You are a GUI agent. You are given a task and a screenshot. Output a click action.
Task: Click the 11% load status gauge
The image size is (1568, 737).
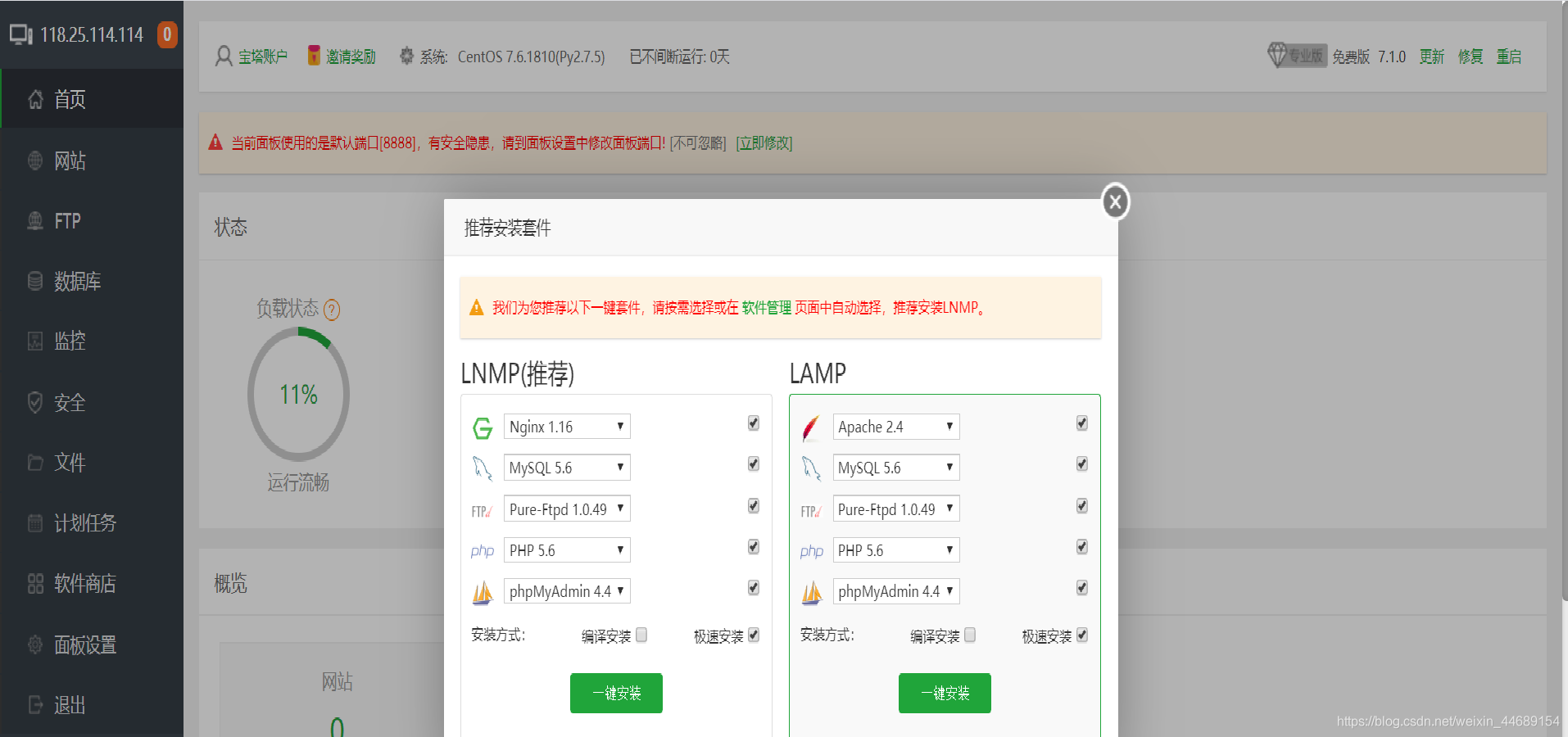299,394
